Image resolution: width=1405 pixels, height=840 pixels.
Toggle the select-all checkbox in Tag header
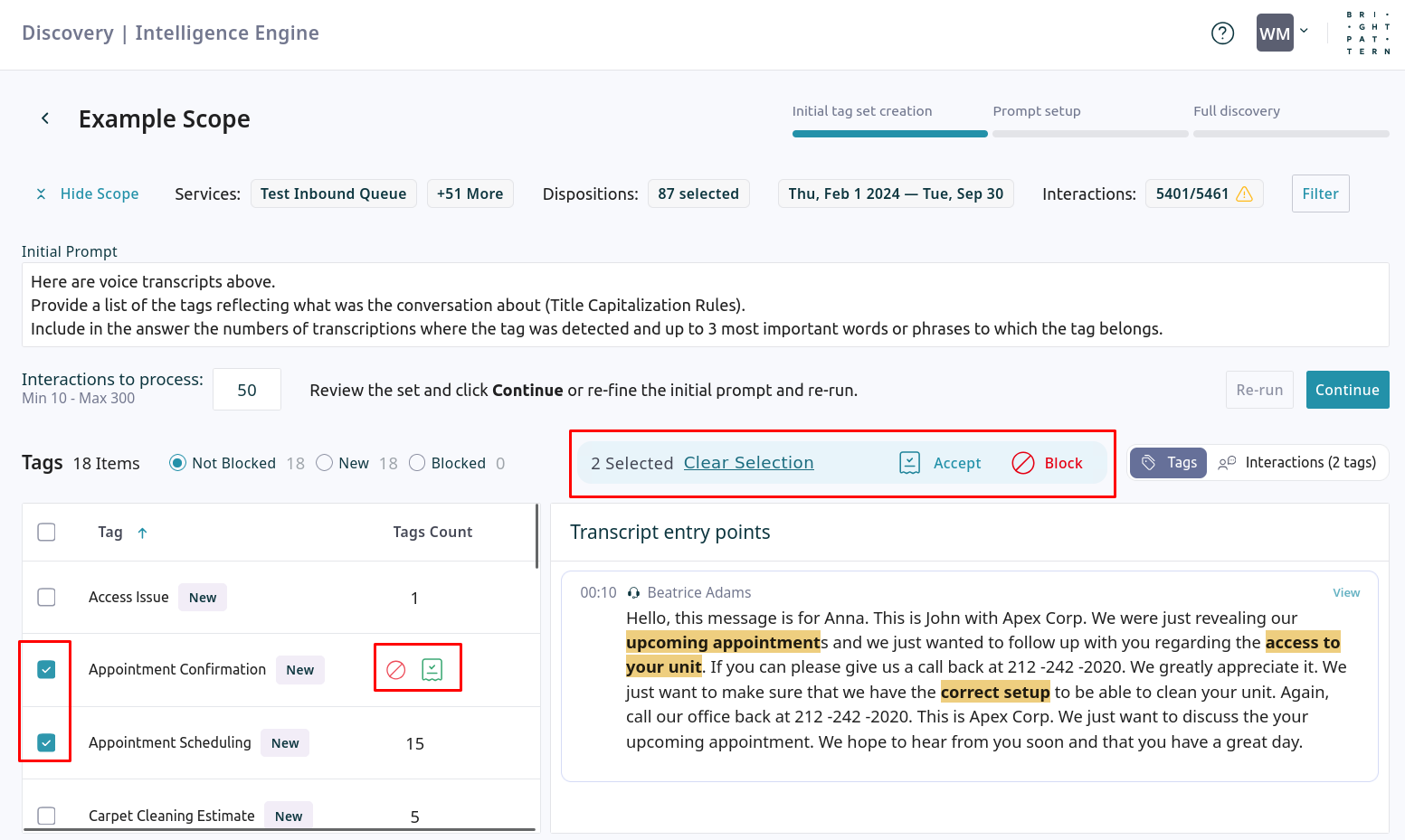pos(46,532)
